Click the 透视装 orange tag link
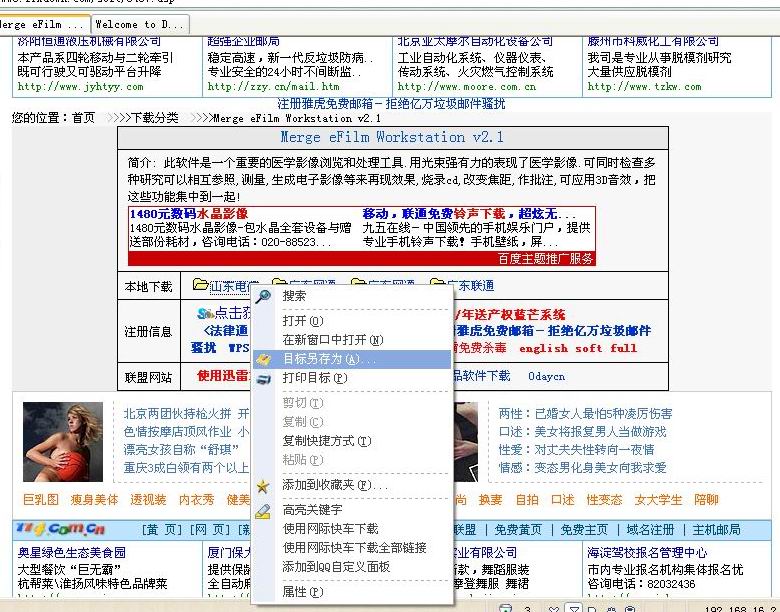 click(x=148, y=500)
